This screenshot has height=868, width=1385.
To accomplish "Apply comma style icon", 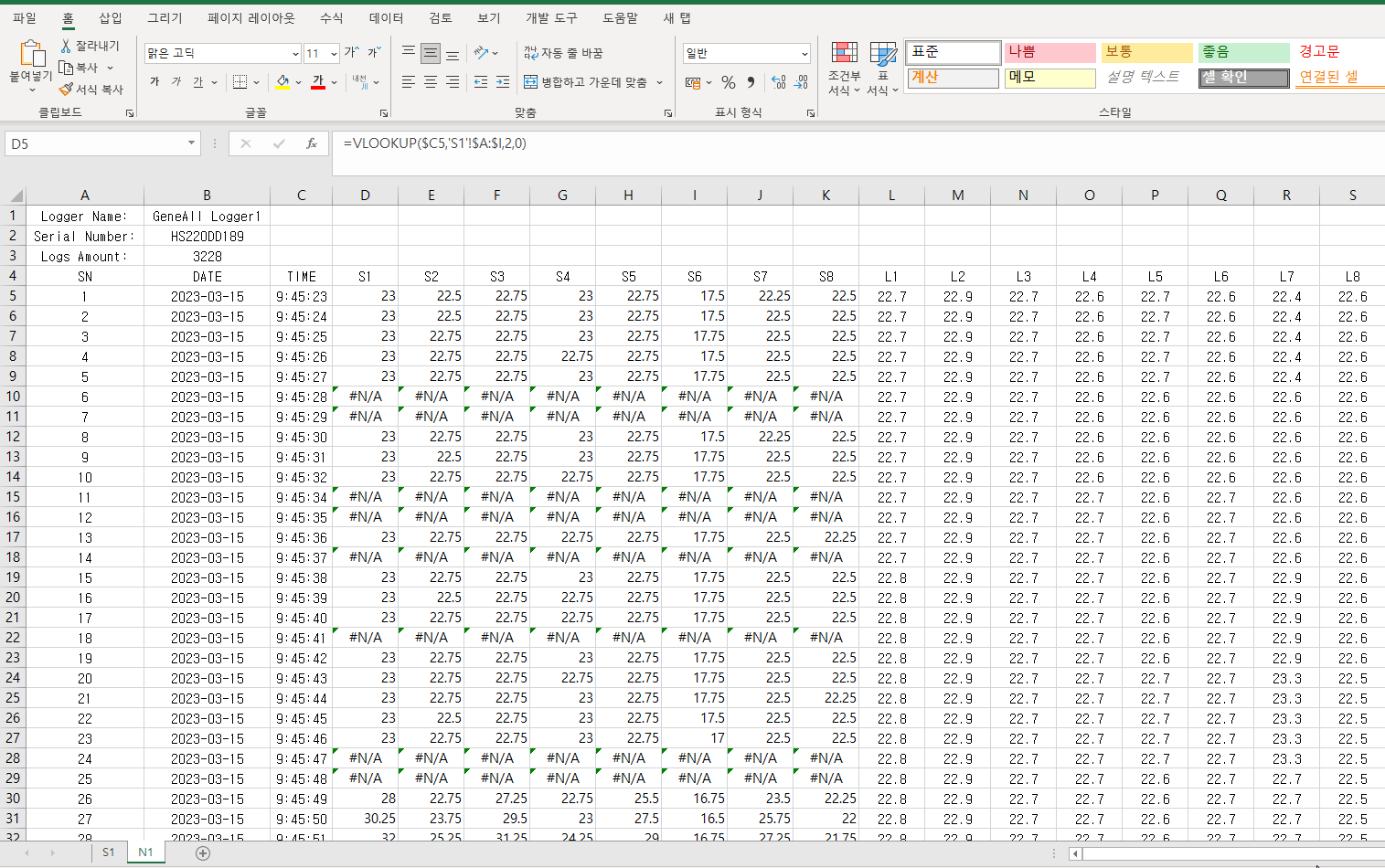I will pyautogui.click(x=751, y=82).
